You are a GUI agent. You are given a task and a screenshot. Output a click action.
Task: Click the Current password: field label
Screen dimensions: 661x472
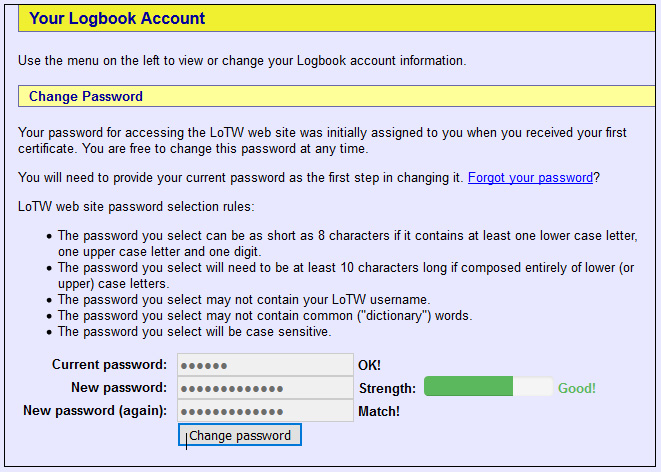pos(109,365)
